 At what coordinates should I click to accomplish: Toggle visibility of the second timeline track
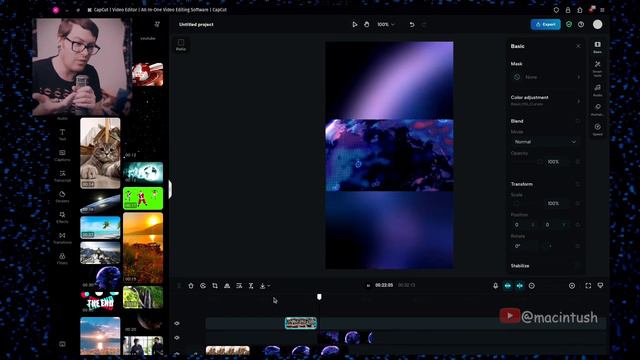(x=177, y=338)
